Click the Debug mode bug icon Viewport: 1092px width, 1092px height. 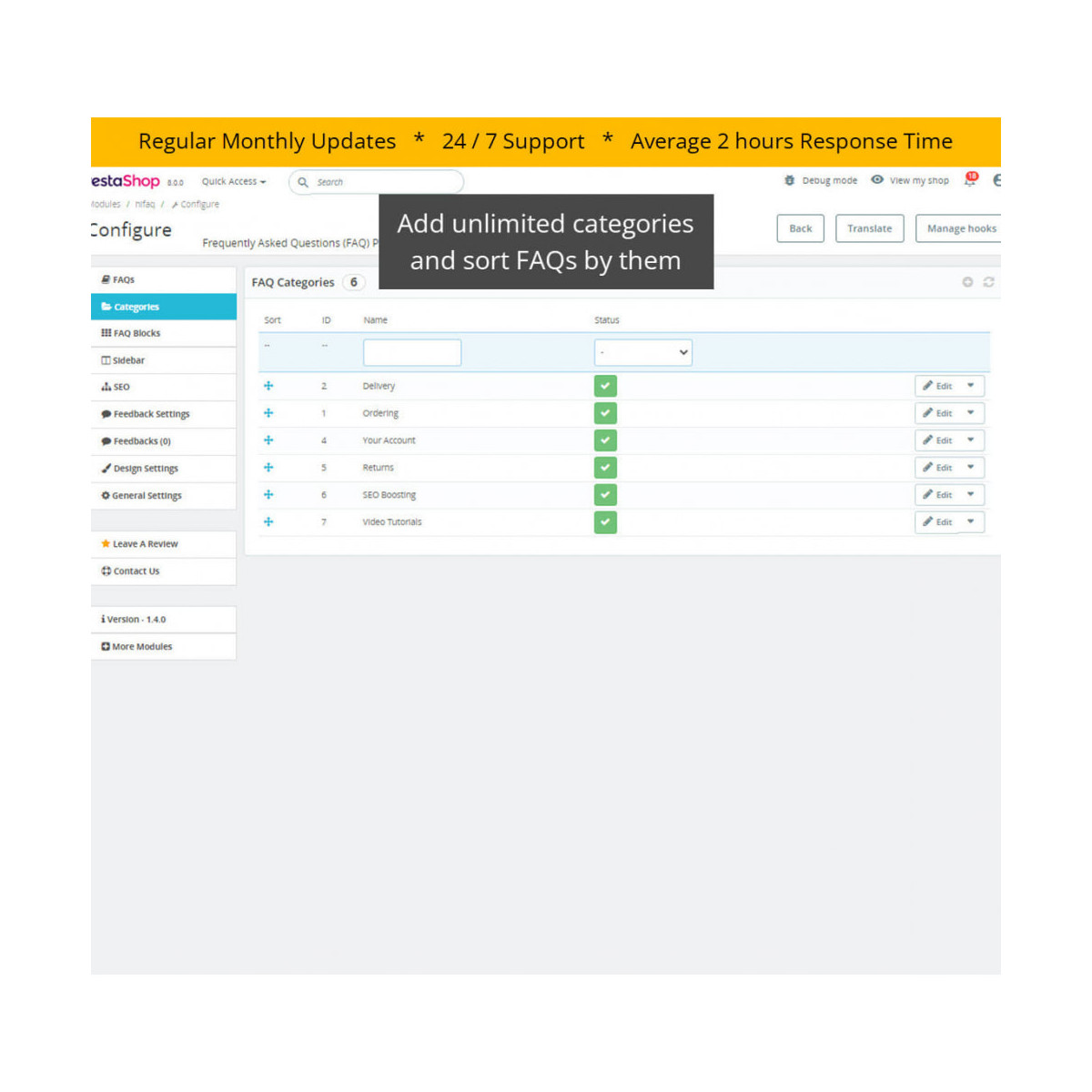tap(789, 180)
